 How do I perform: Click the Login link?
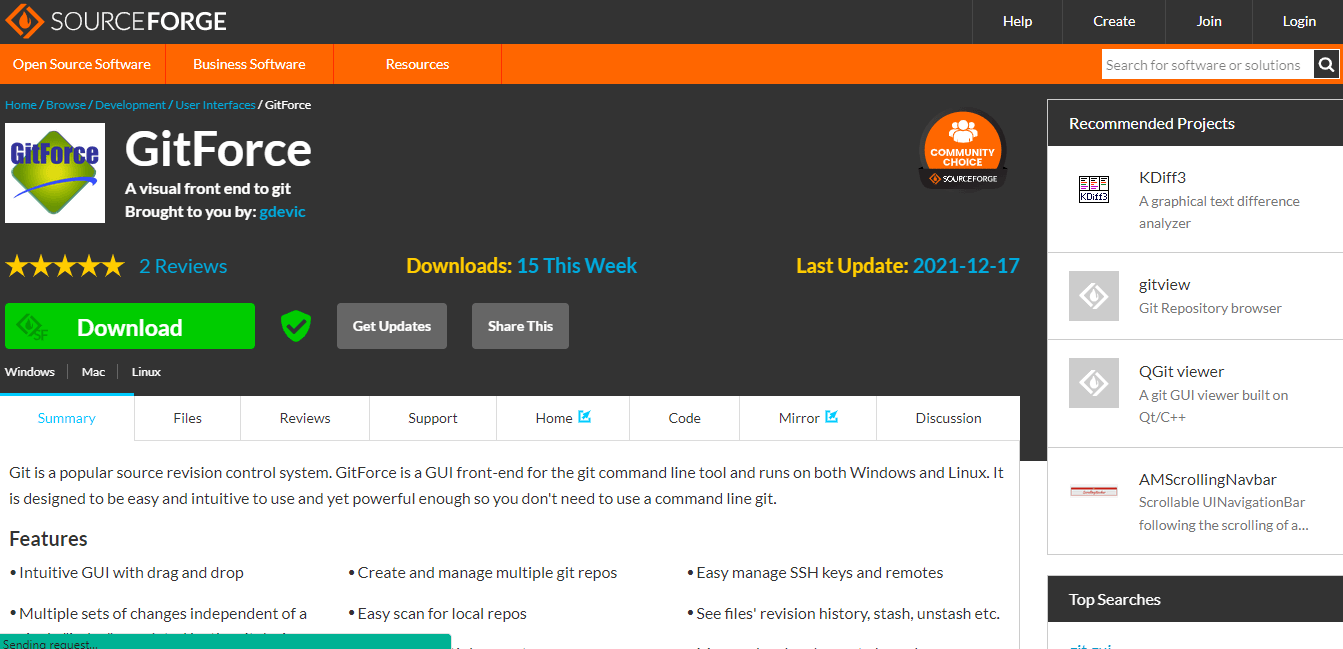click(1299, 21)
